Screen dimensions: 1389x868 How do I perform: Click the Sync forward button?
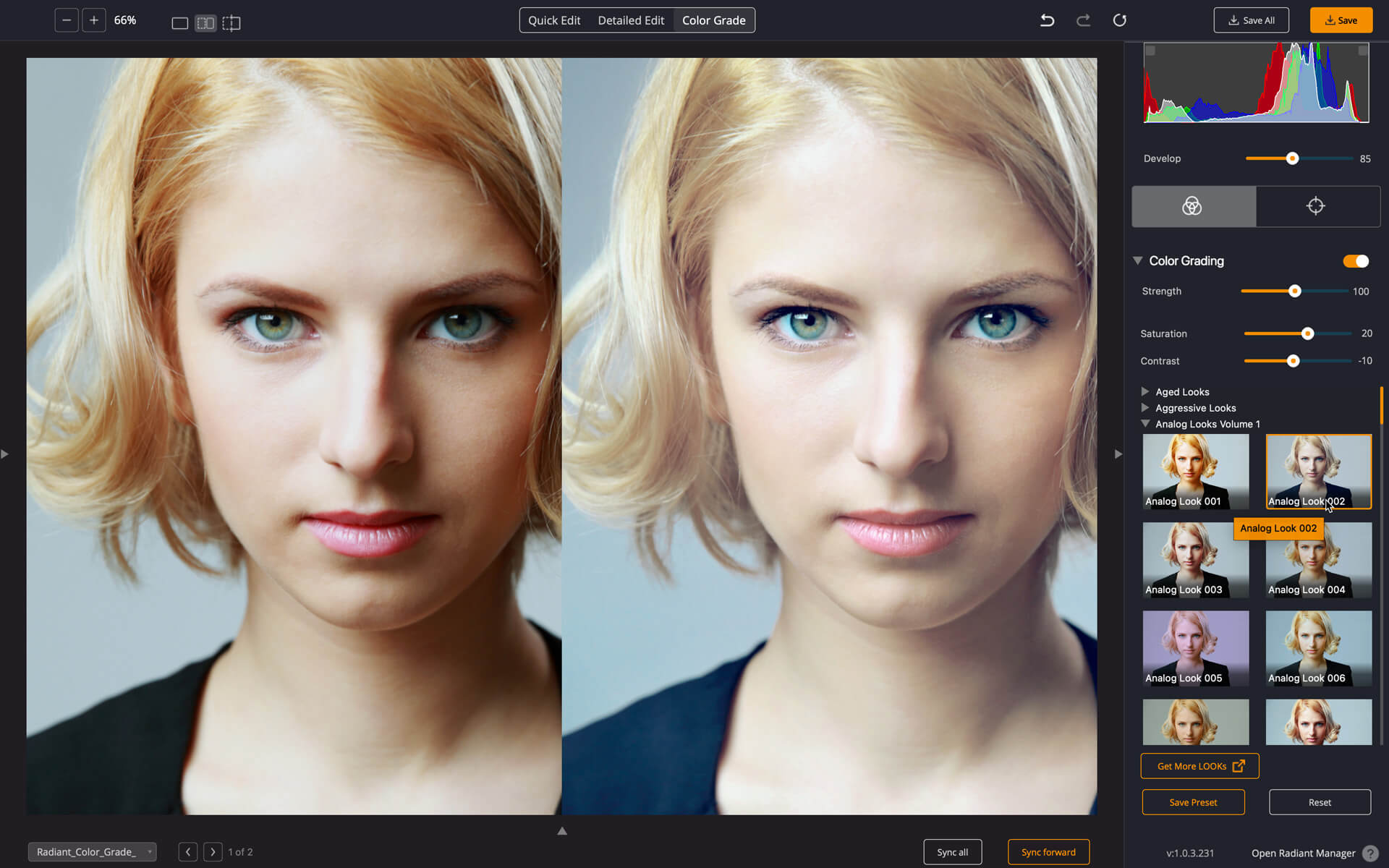(1048, 852)
